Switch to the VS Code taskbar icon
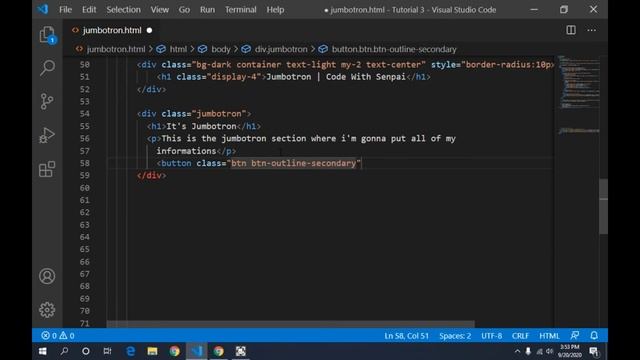The width and height of the screenshot is (640, 360). pos(197,351)
